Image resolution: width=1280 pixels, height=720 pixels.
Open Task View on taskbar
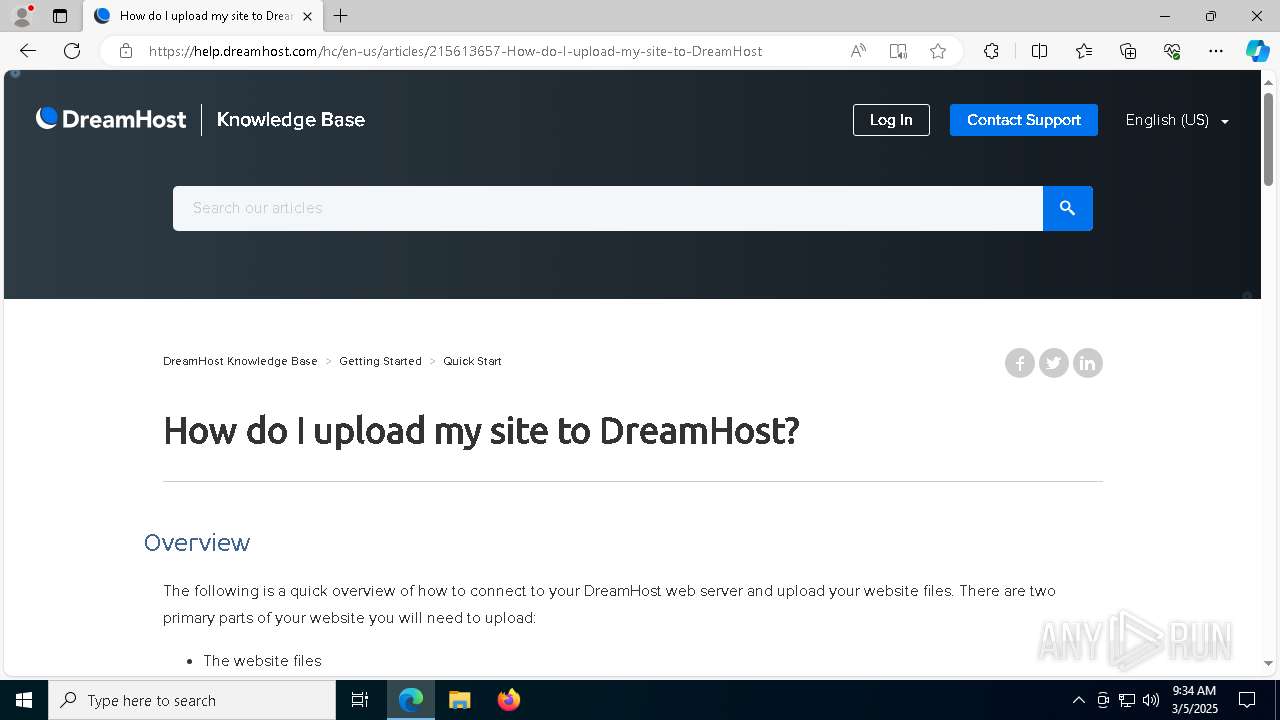point(360,700)
